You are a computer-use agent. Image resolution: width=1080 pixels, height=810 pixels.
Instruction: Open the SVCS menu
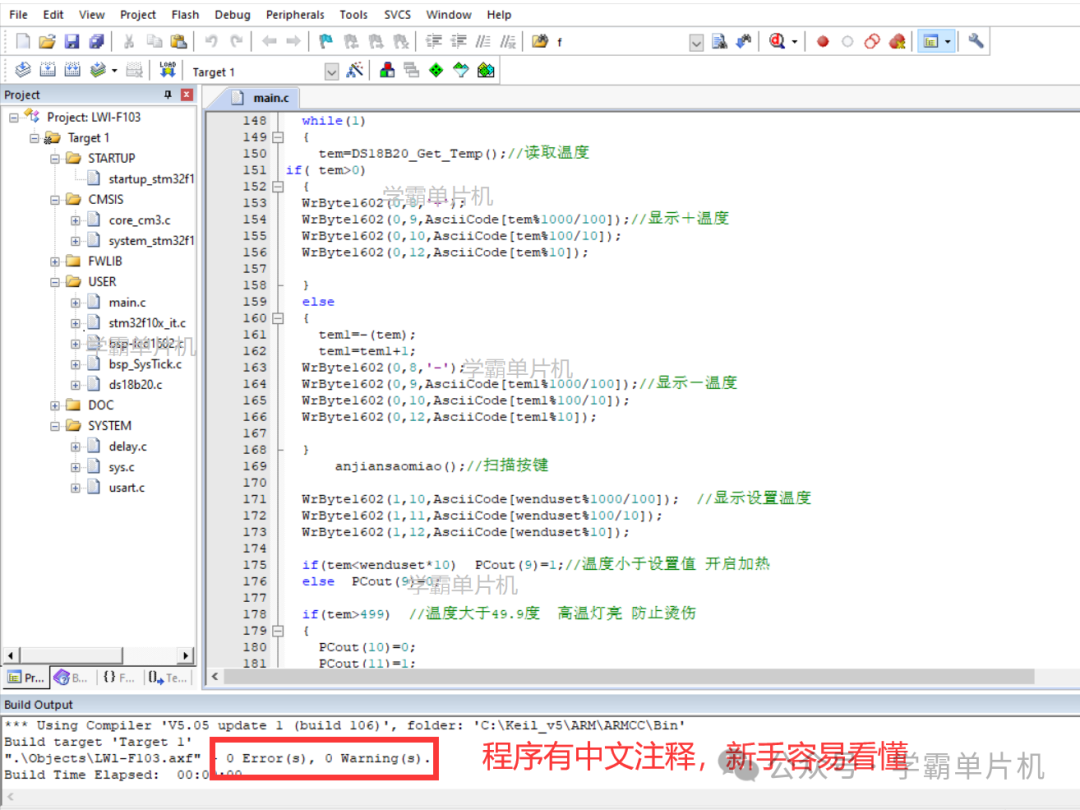tap(397, 14)
